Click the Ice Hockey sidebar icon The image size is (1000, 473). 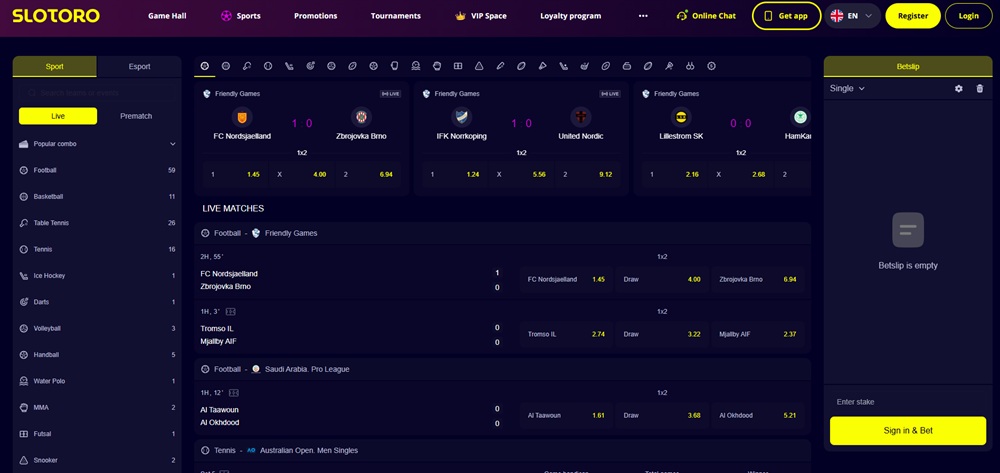tap(23, 275)
